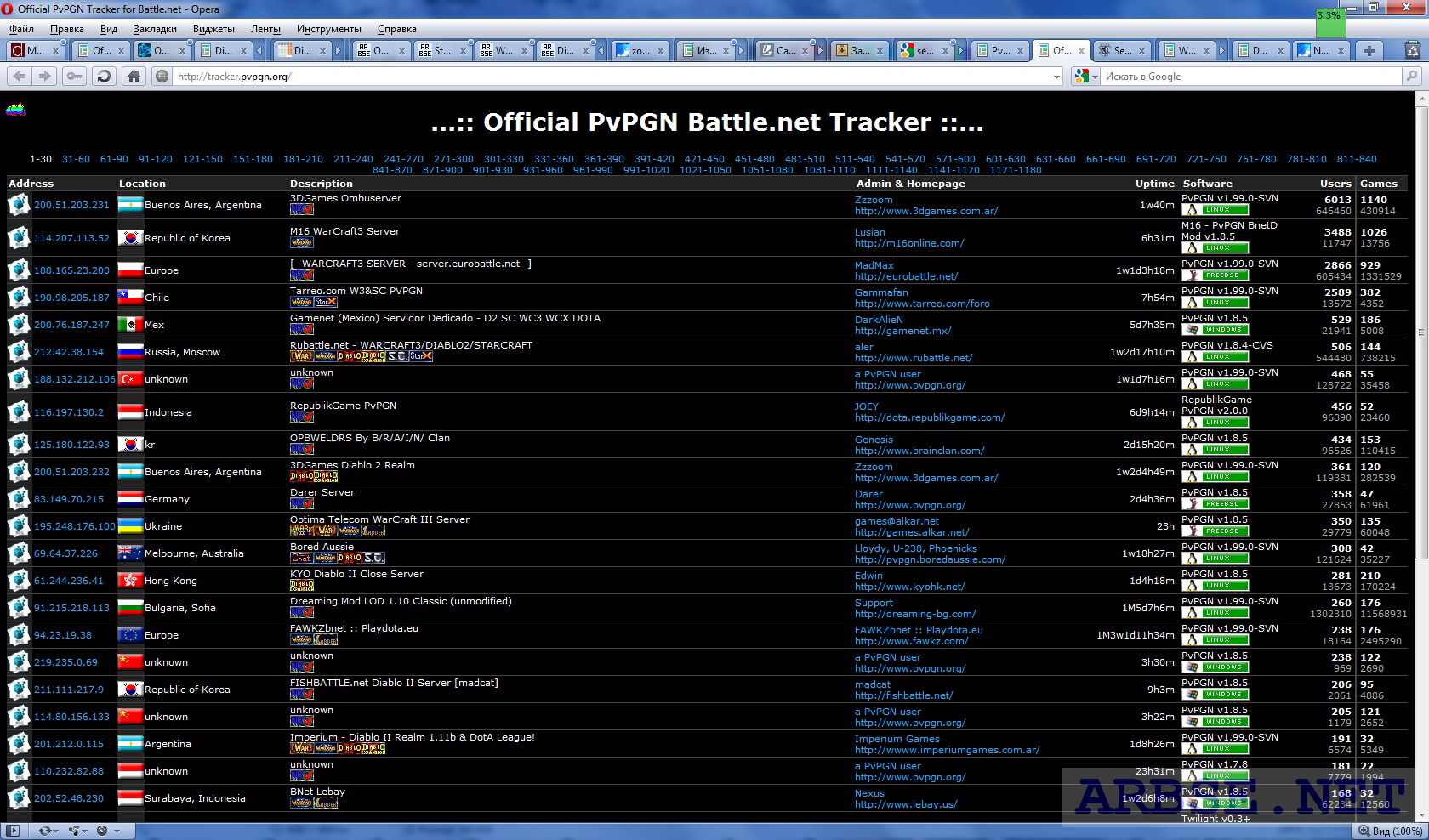The image size is (1429, 840).
Task: Click the 'Bulgaria, Sofia' location text
Action: 180,608
